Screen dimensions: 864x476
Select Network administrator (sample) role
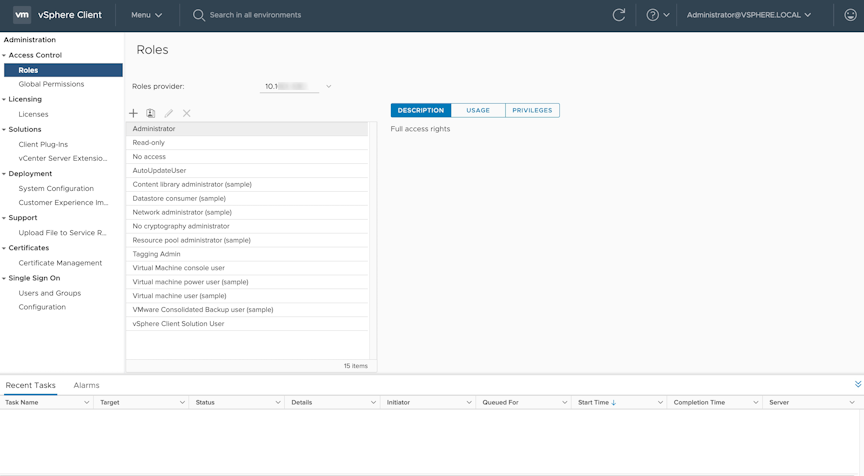(247, 212)
